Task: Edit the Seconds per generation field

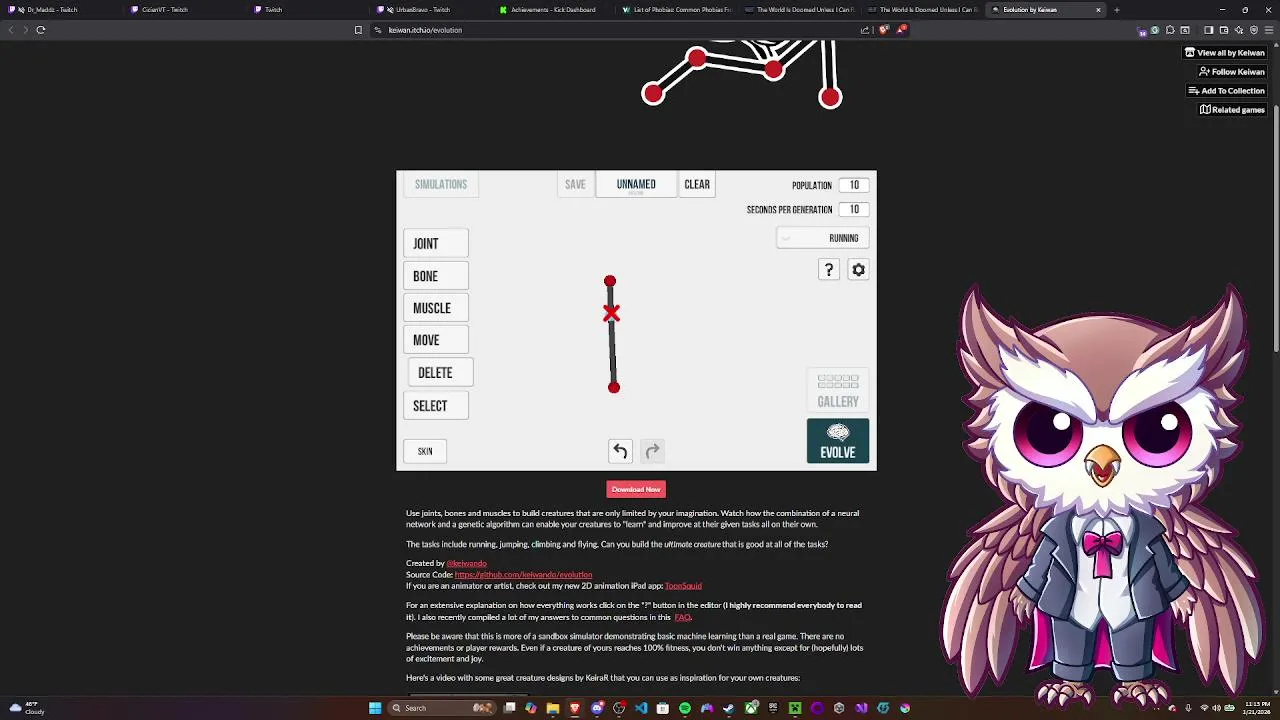Action: click(854, 209)
